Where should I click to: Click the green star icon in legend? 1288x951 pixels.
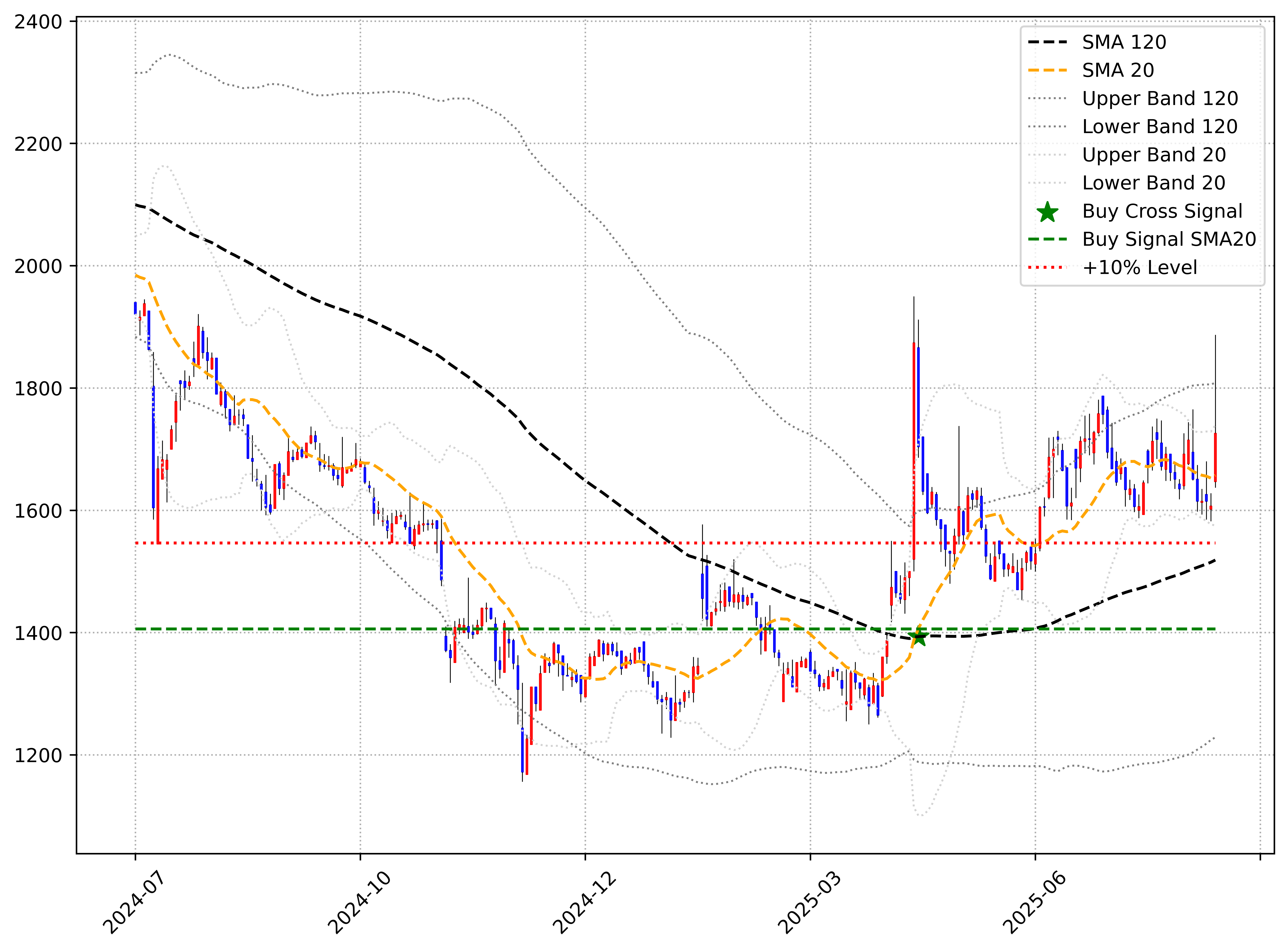tap(1047, 212)
